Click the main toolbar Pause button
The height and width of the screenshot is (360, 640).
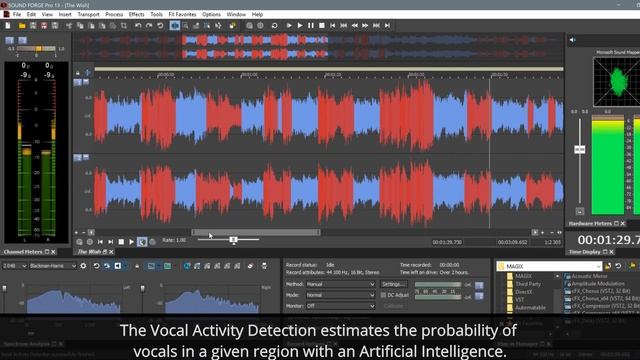[311, 25]
